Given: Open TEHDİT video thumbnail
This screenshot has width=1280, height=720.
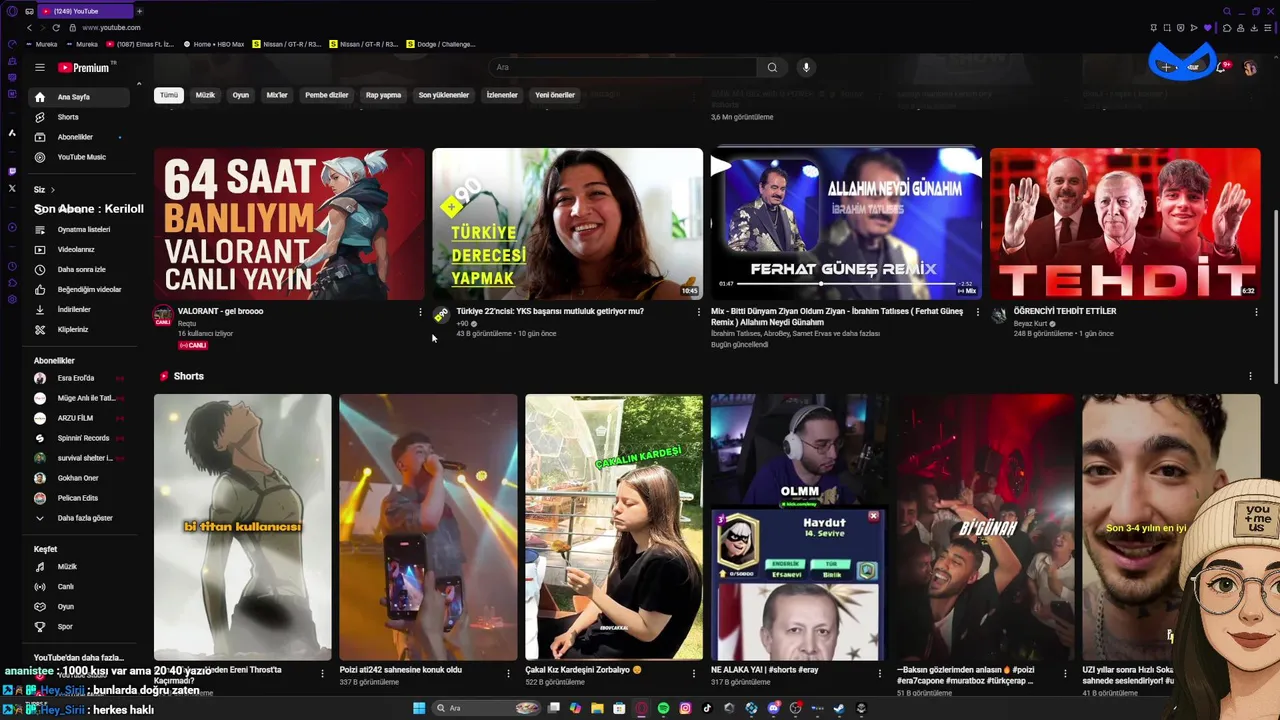Looking at the screenshot, I should pyautogui.click(x=1125, y=224).
